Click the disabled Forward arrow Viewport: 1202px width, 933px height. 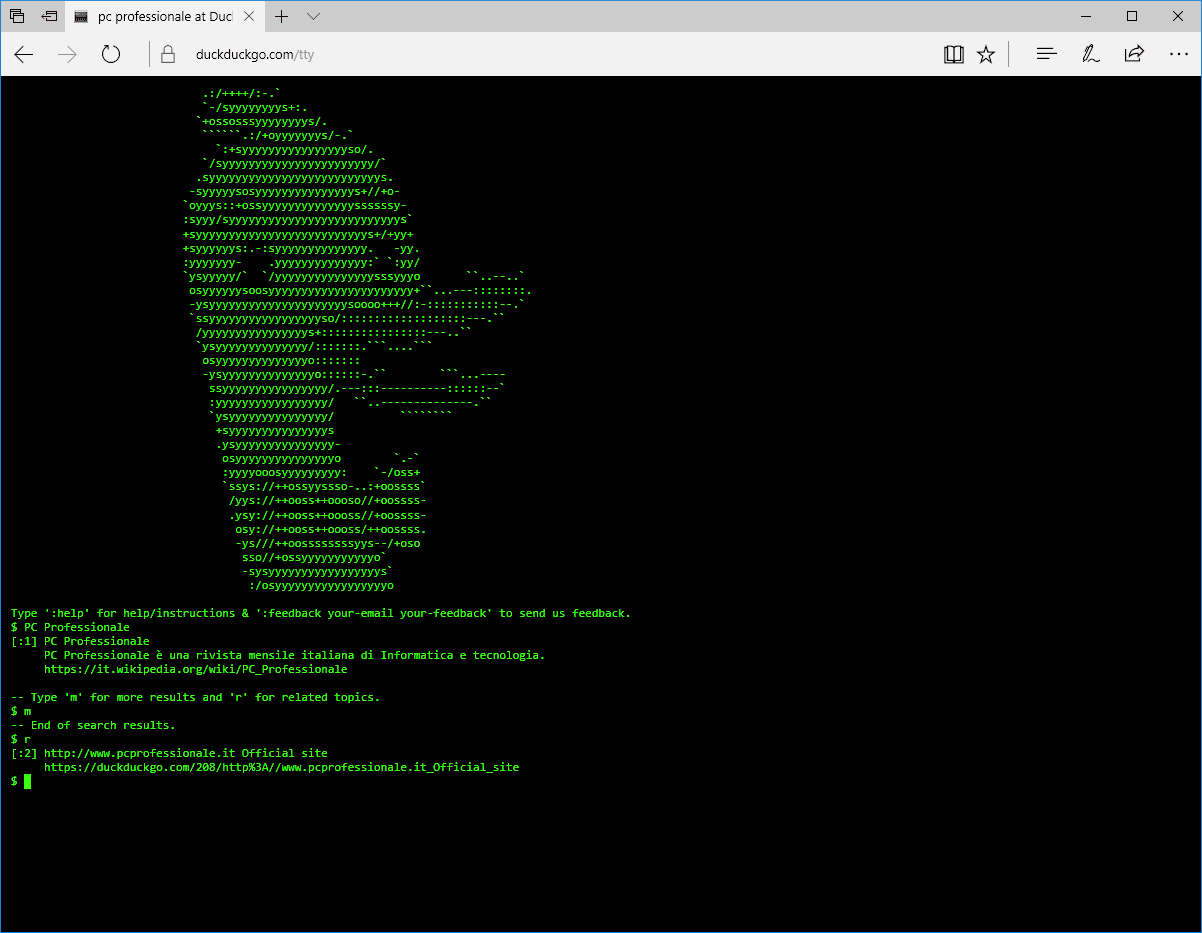(67, 55)
